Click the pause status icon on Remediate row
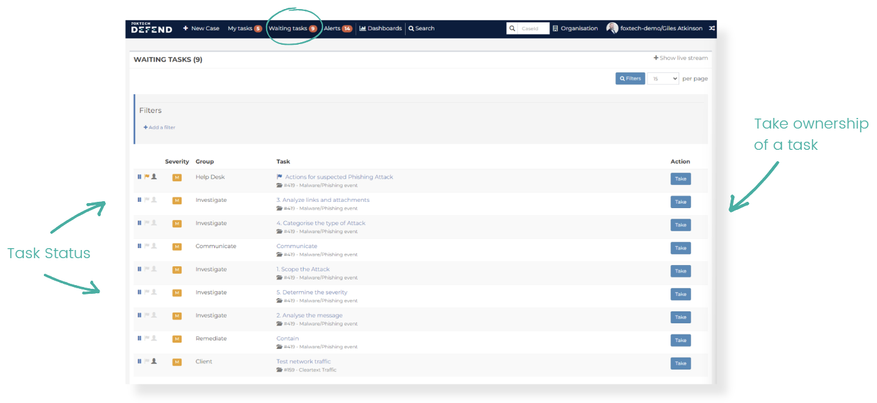This screenshot has width=877, height=403. pyautogui.click(x=139, y=338)
